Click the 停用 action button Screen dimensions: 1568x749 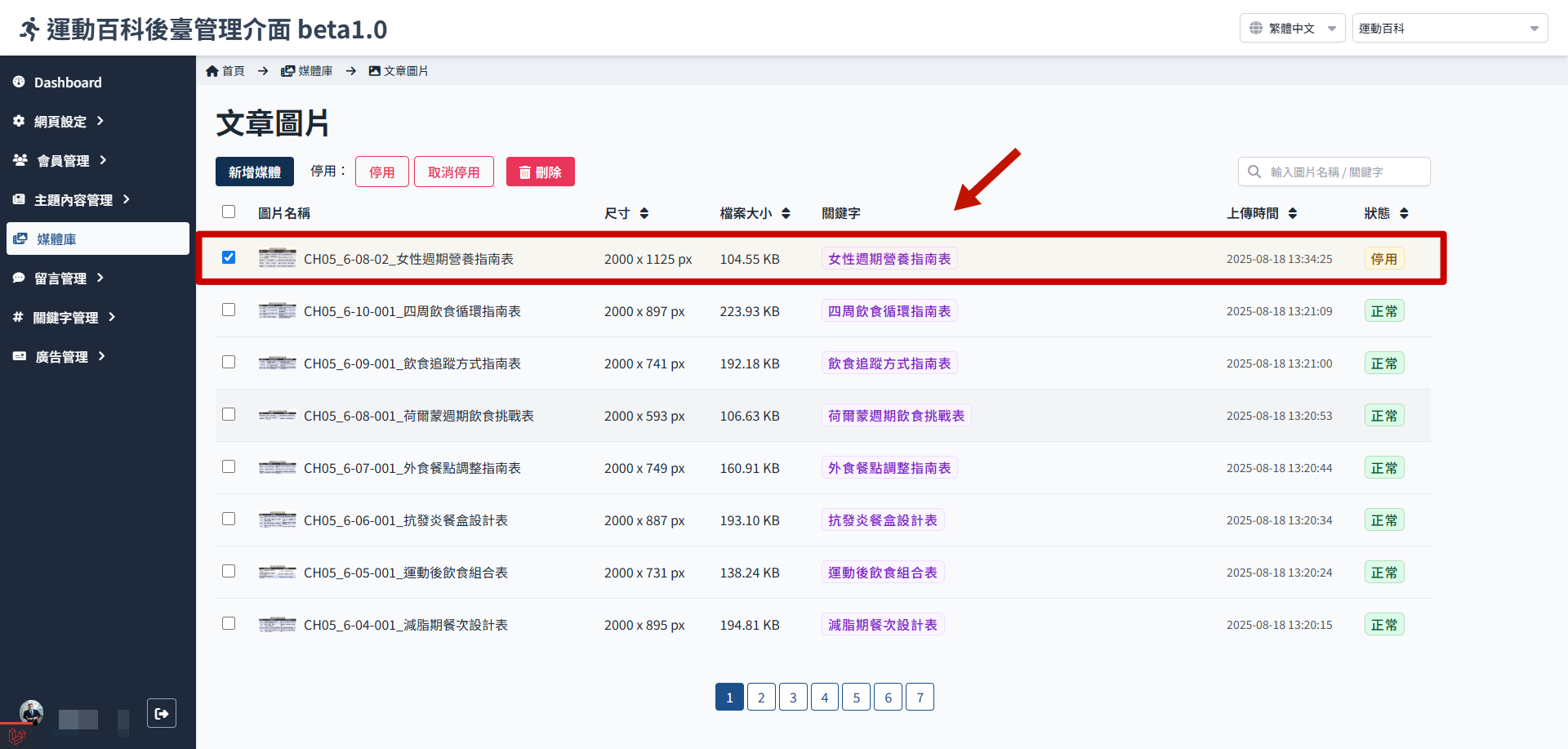click(x=382, y=172)
